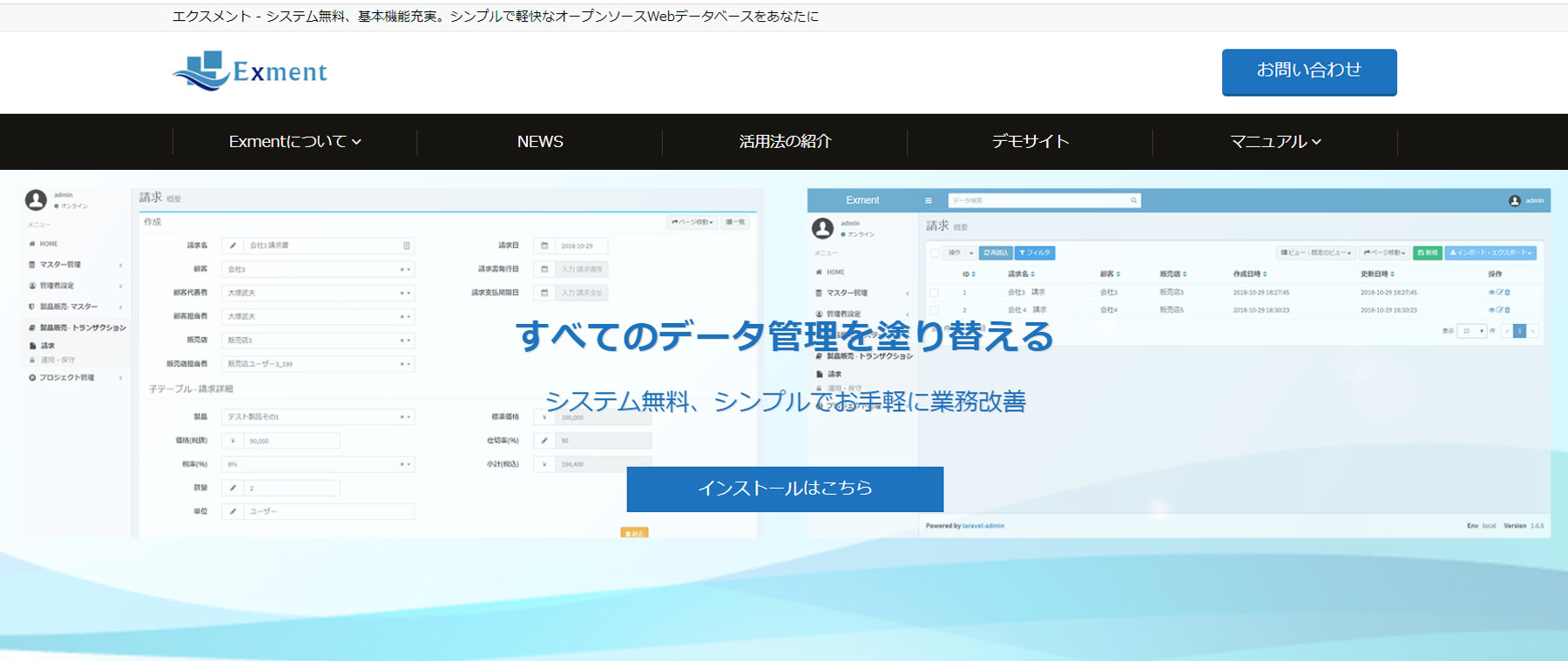Expand the マニュアル menu
The height and width of the screenshot is (661, 1568).
point(1275,141)
